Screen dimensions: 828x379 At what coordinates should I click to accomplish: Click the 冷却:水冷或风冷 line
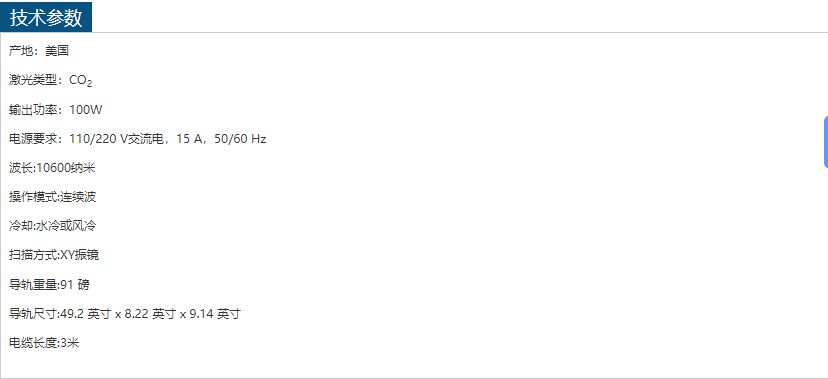coord(53,226)
